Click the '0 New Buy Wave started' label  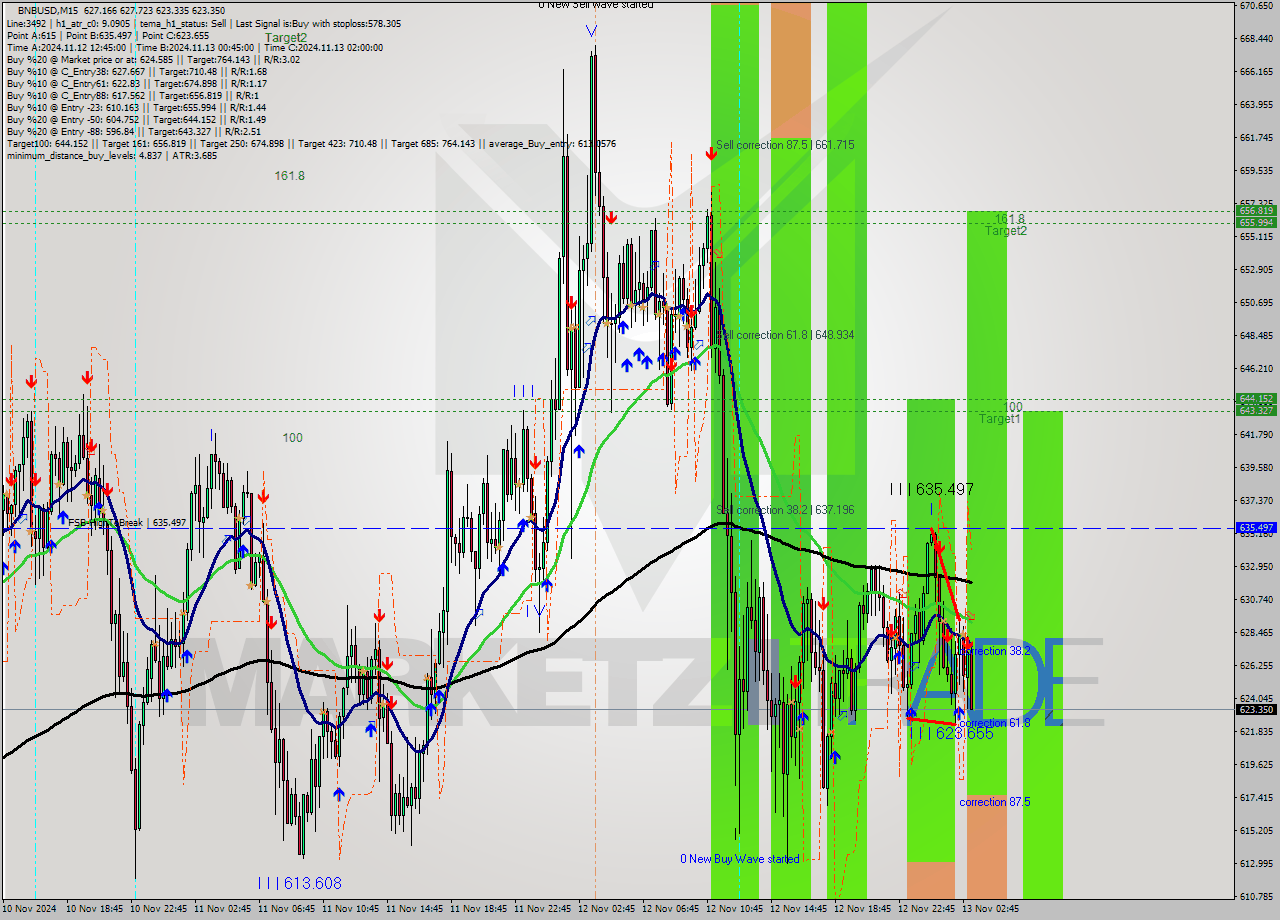coord(740,859)
